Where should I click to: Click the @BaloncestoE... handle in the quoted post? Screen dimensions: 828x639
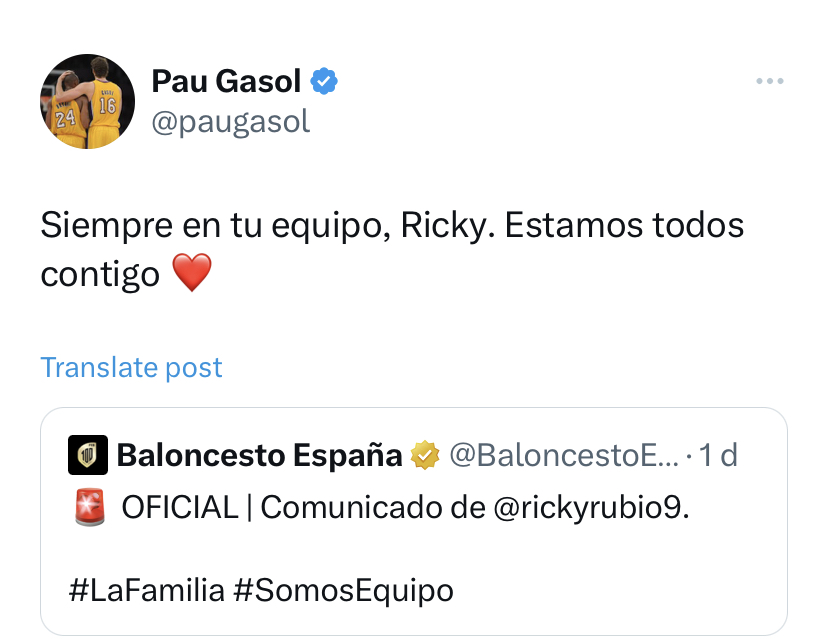[564, 456]
